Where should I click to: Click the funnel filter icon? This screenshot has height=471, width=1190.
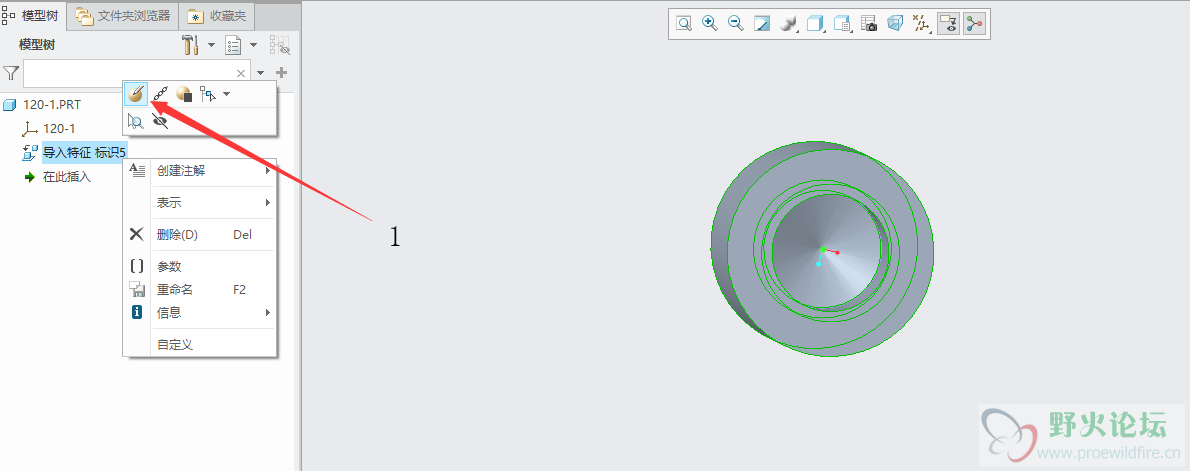click(11, 73)
